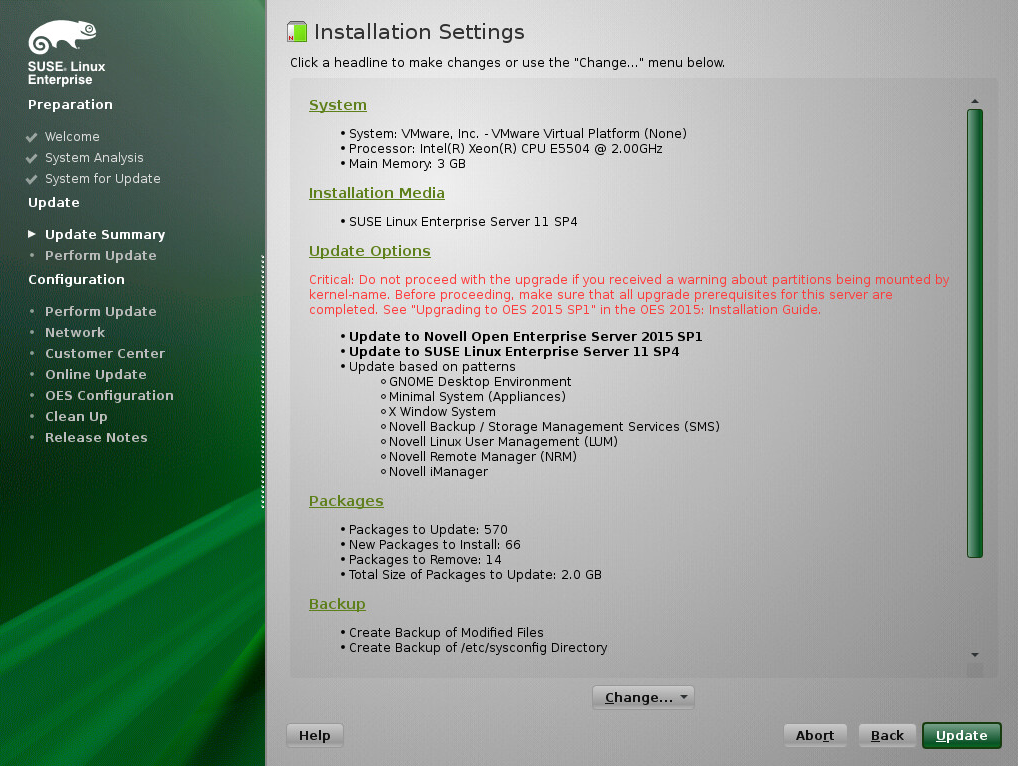Select Customer Center step in sidebar

click(x=105, y=353)
